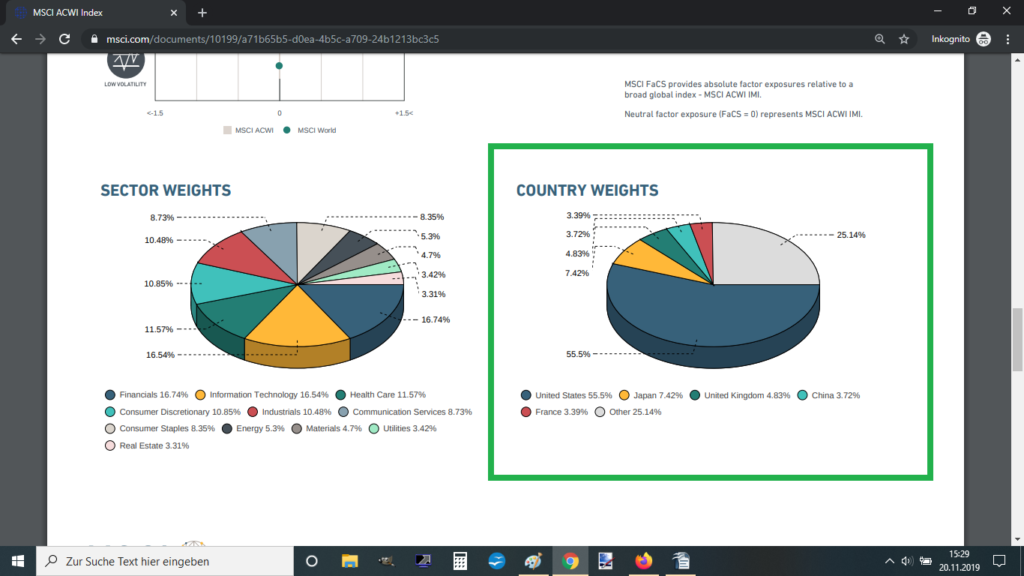Click the Consumer Discretionary 10.85% legend label
The image size is (1024, 576).
[180, 412]
